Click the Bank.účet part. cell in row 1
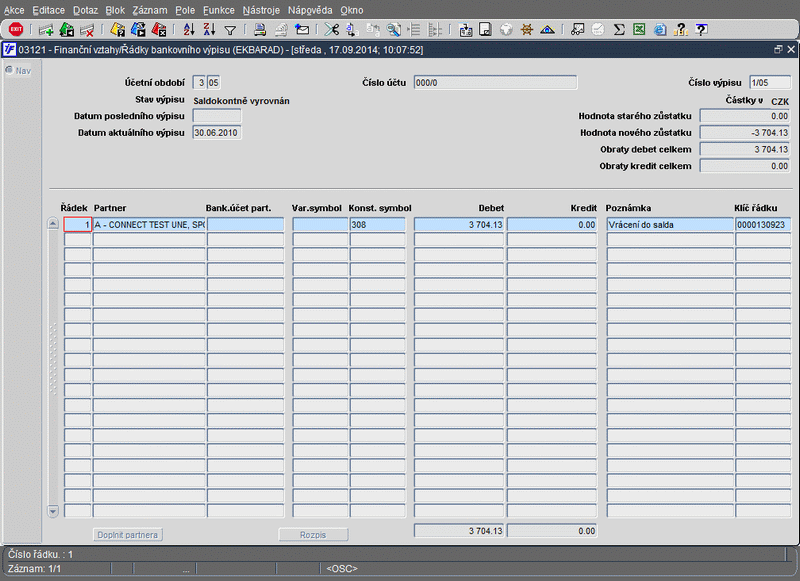Image resolution: width=800 pixels, height=581 pixels. 245,224
